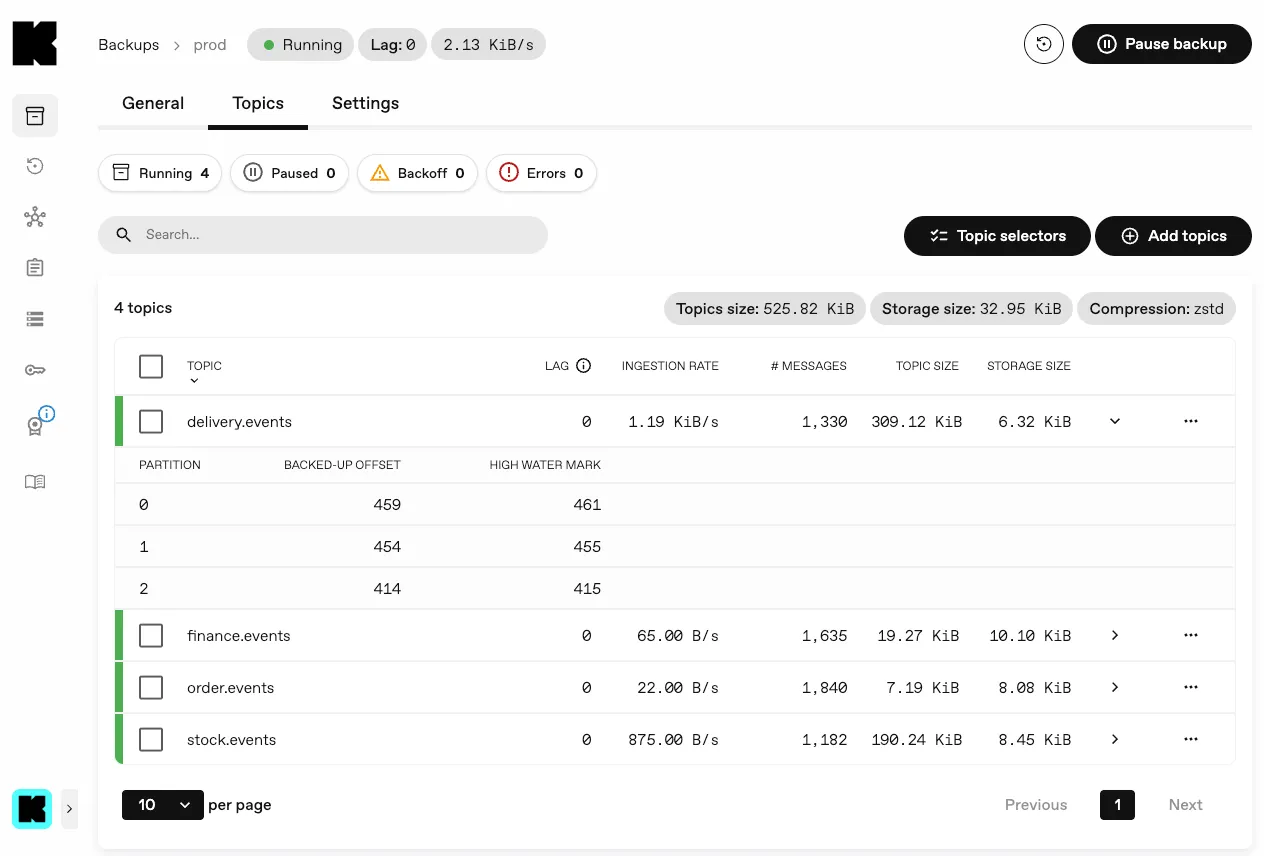Open the clipboard icon in sidebar
This screenshot has width=1264, height=856.
point(35,268)
